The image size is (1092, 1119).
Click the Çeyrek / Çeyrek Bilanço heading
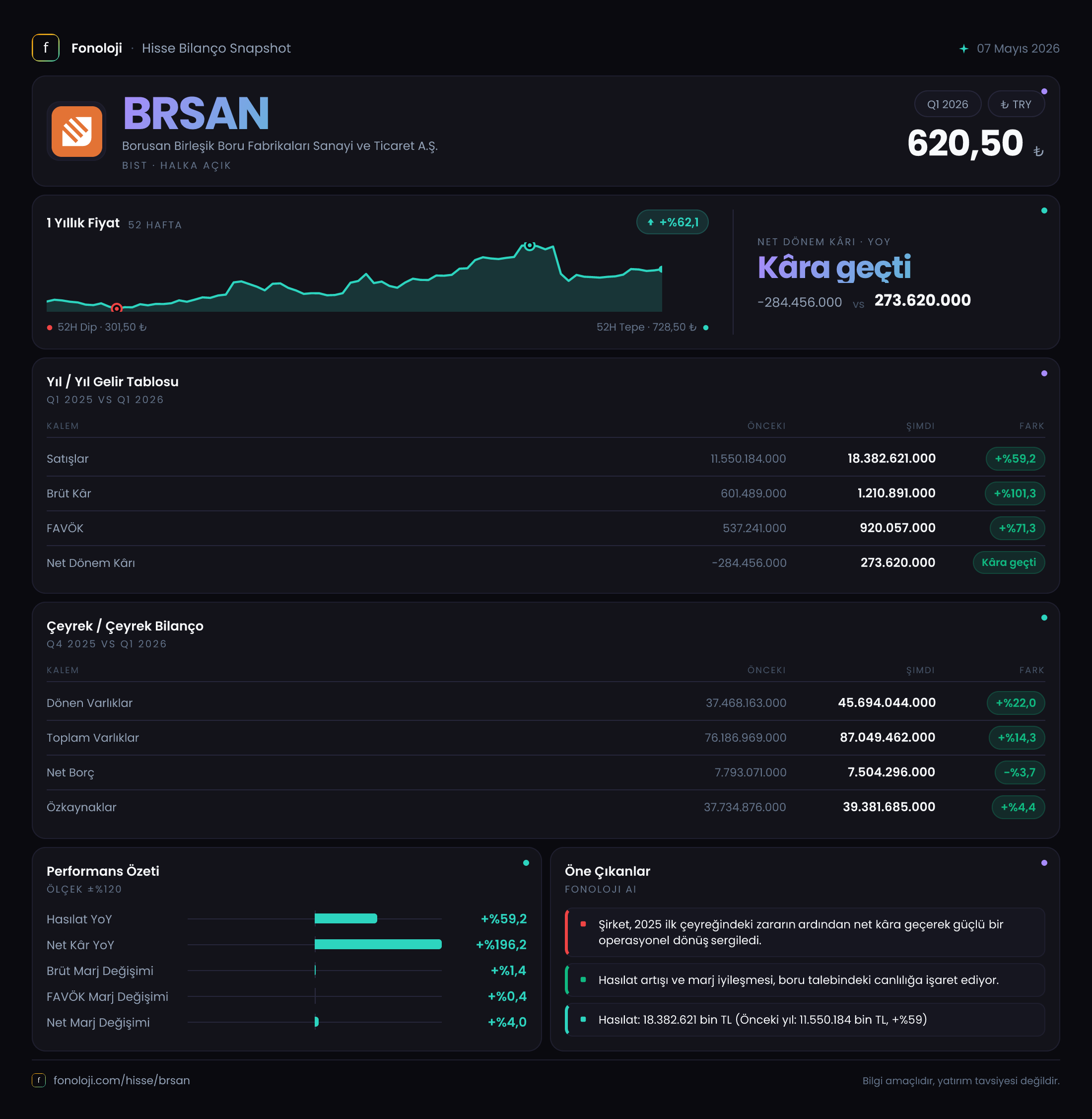point(125,627)
